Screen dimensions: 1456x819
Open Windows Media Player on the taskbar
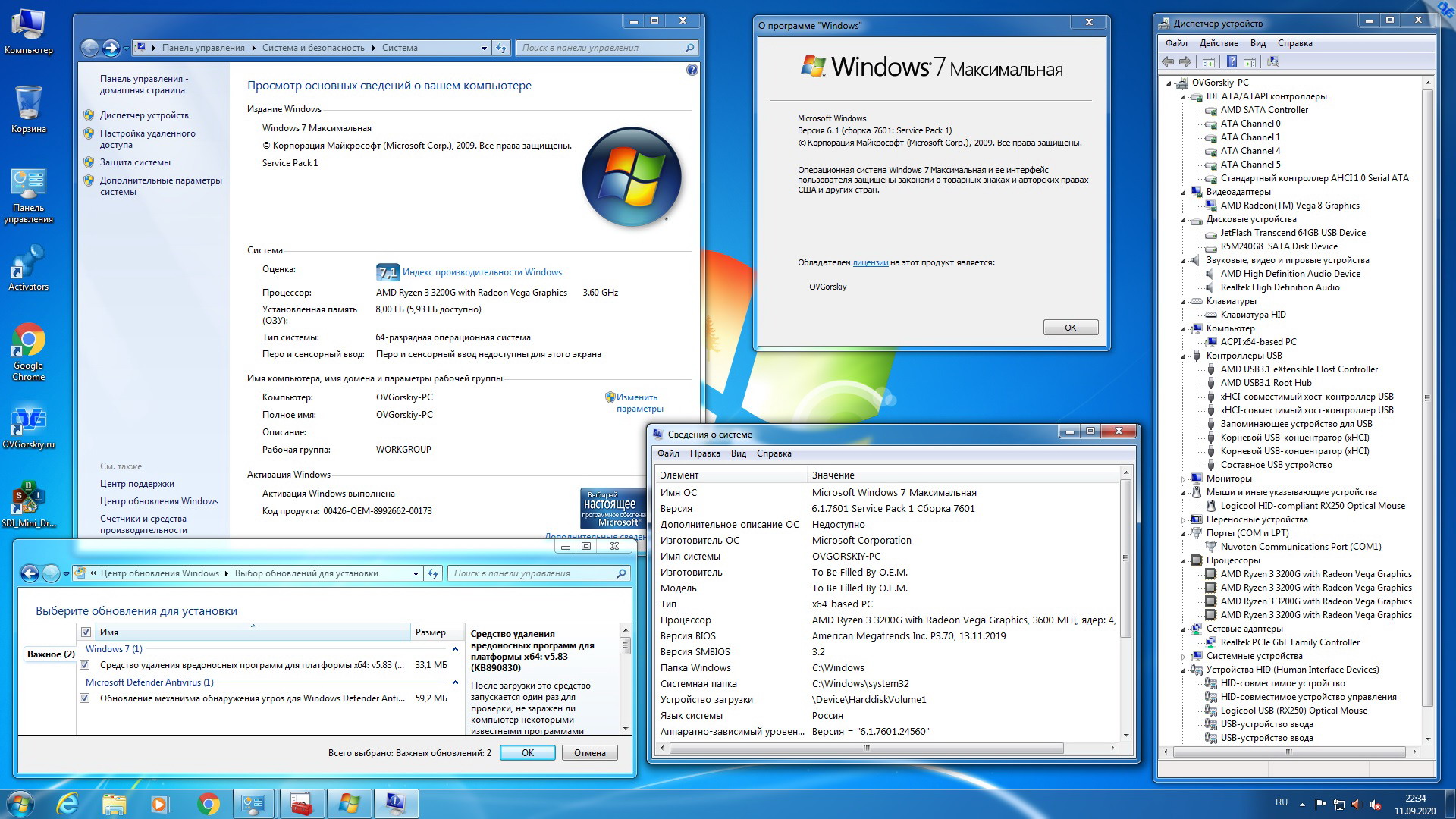[160, 804]
